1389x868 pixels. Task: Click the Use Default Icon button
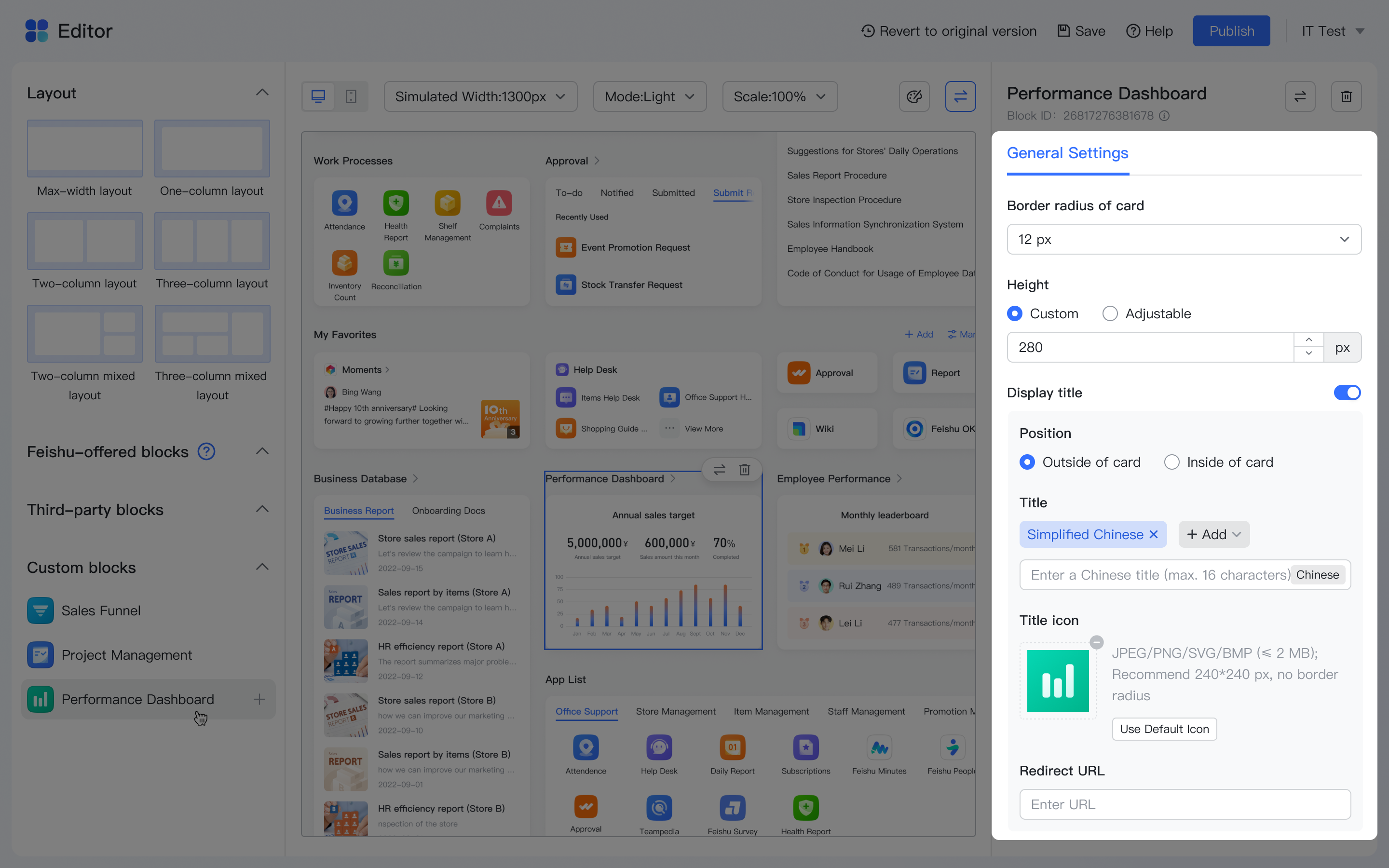coord(1164,729)
